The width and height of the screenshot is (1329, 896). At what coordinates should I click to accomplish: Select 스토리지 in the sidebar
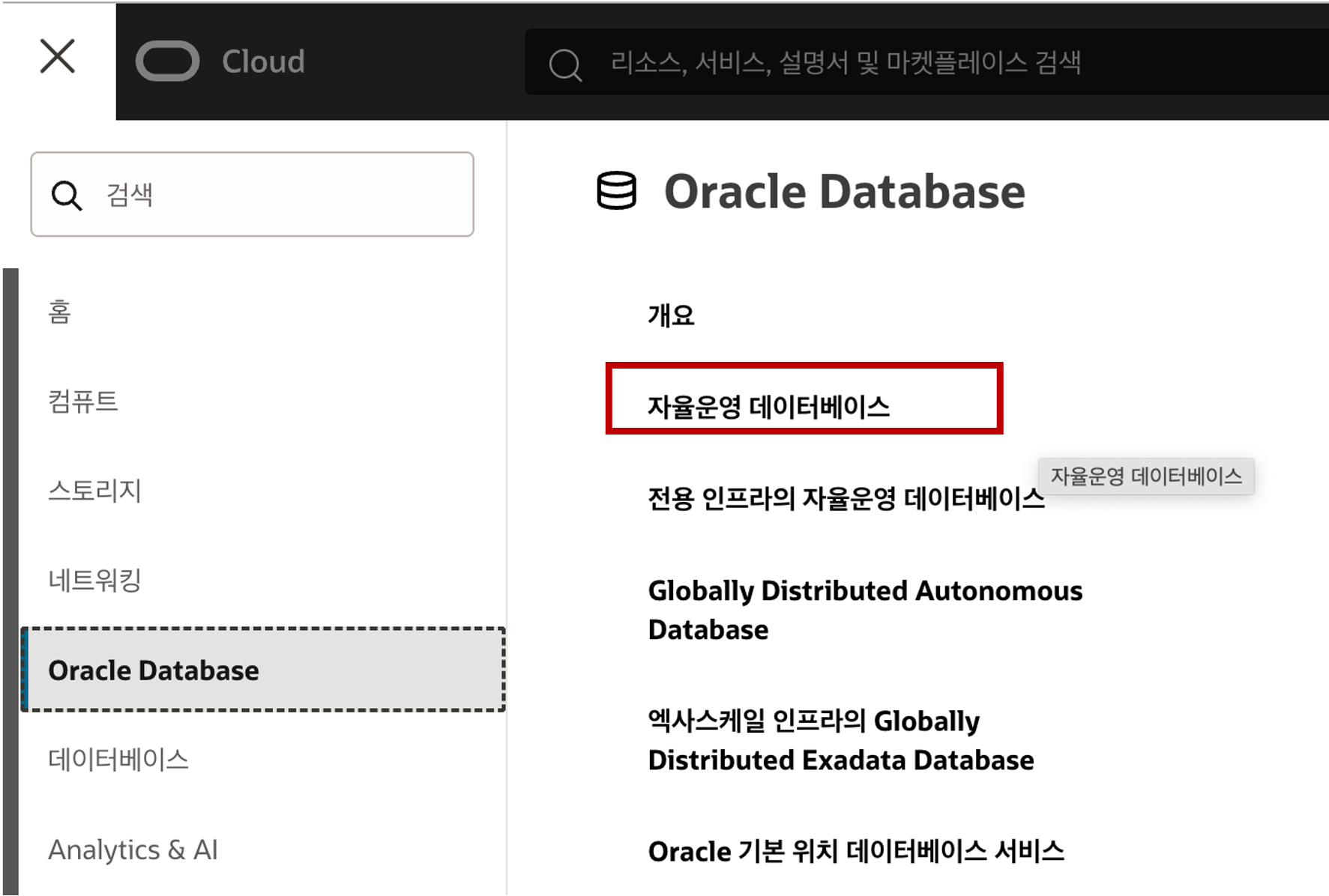(95, 491)
